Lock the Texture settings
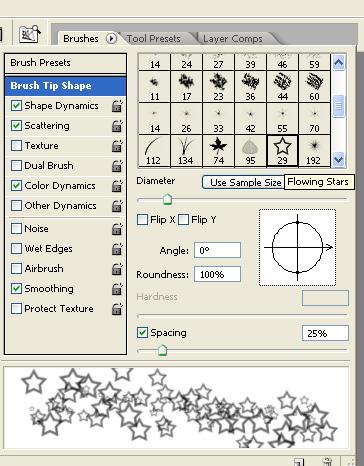Image resolution: width=364 pixels, height=466 pixels. click(x=117, y=146)
